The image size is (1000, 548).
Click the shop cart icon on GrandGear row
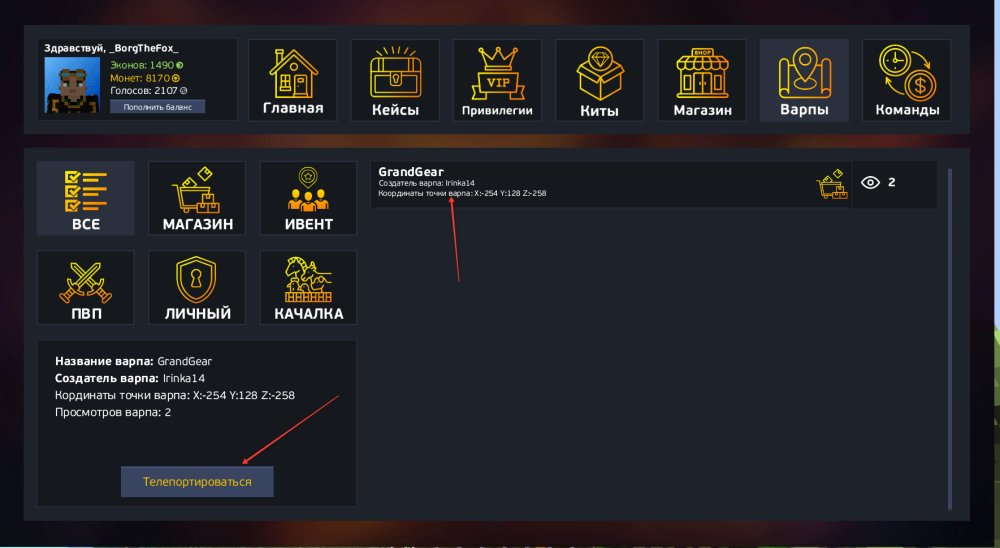coord(832,184)
